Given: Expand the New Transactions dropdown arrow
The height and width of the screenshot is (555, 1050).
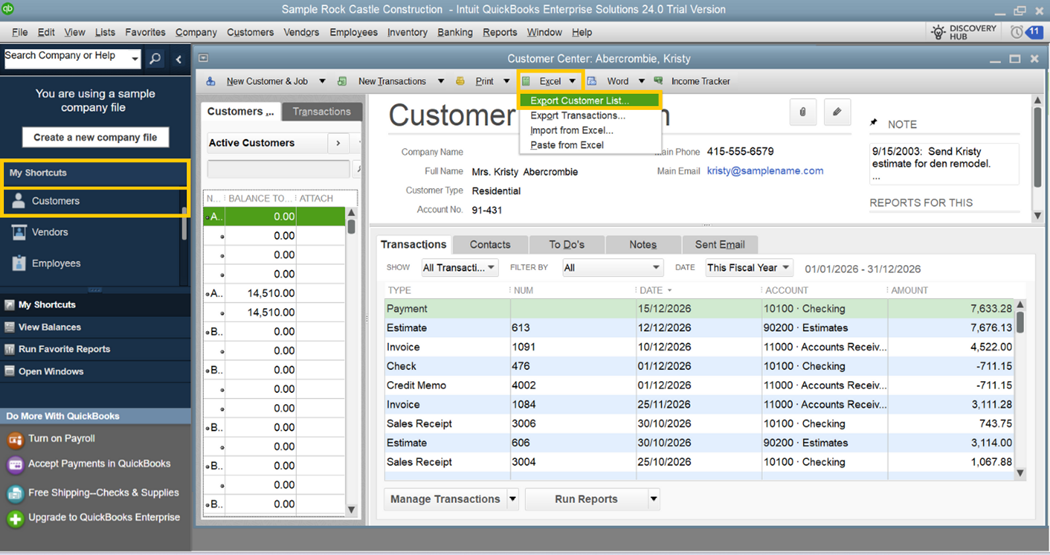Looking at the screenshot, I should tap(441, 81).
